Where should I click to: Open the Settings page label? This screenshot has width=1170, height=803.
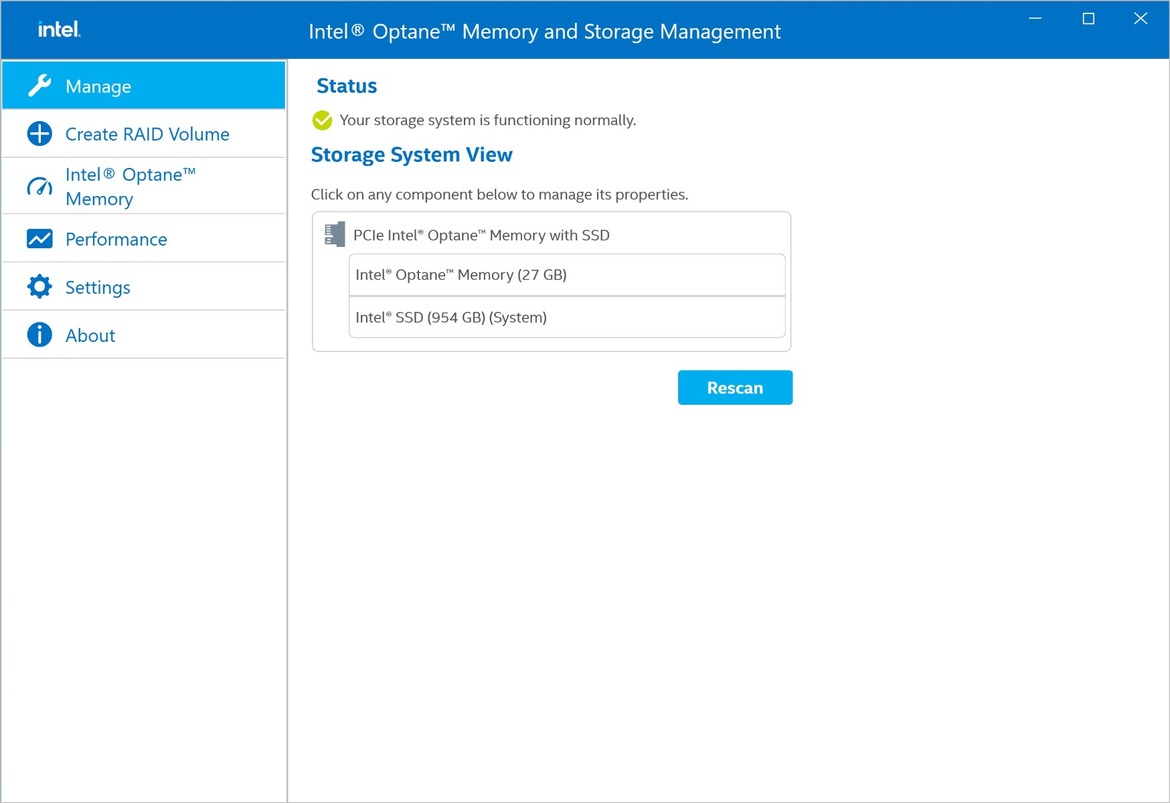(x=98, y=287)
